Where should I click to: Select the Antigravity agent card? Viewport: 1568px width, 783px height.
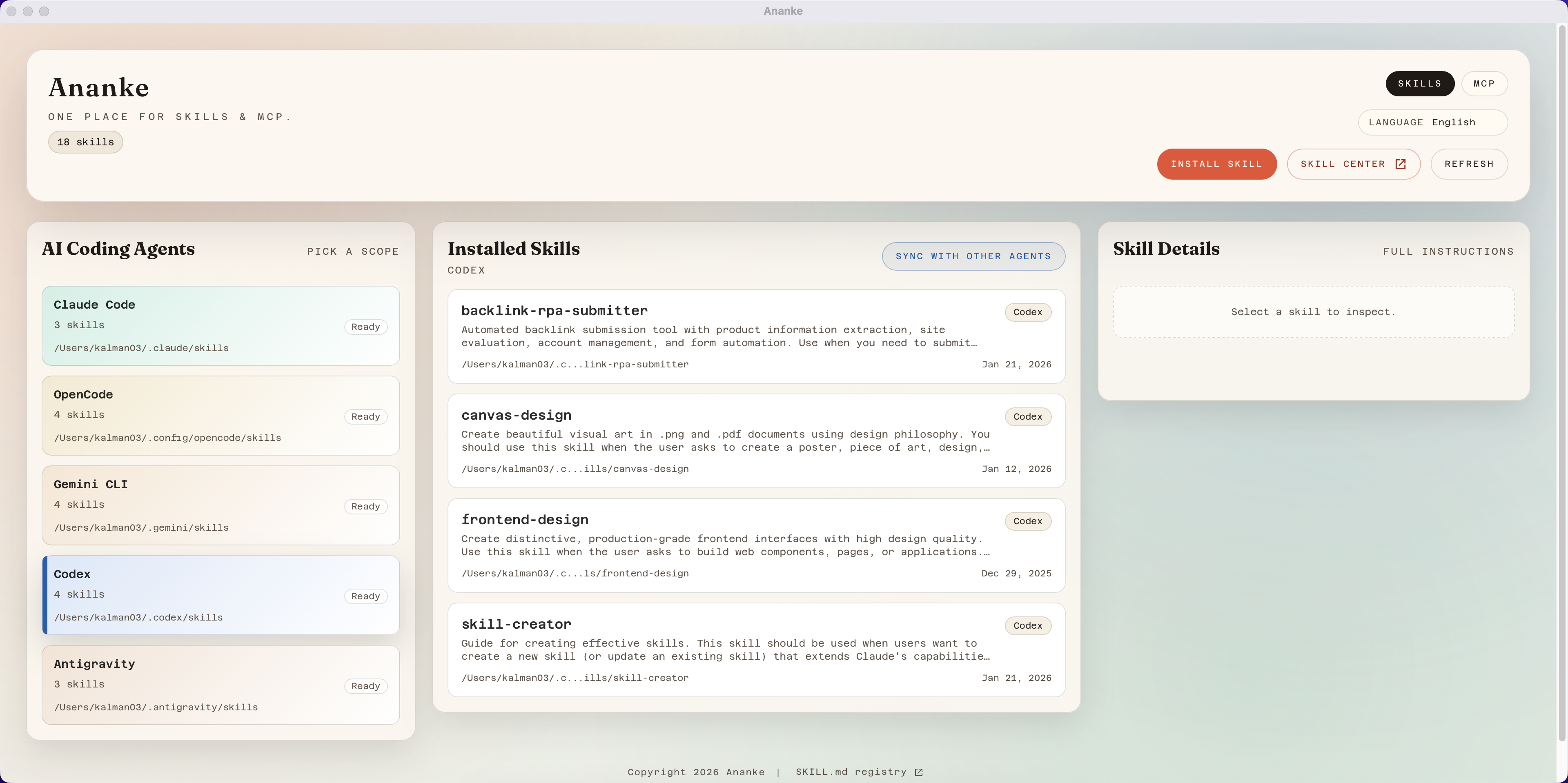tap(220, 685)
